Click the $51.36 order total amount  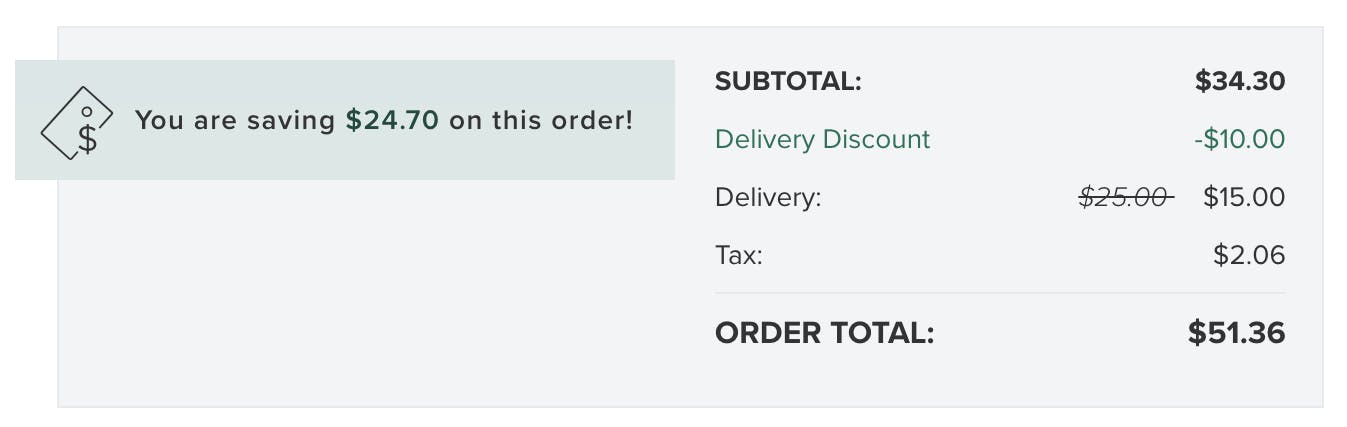pyautogui.click(x=1236, y=333)
